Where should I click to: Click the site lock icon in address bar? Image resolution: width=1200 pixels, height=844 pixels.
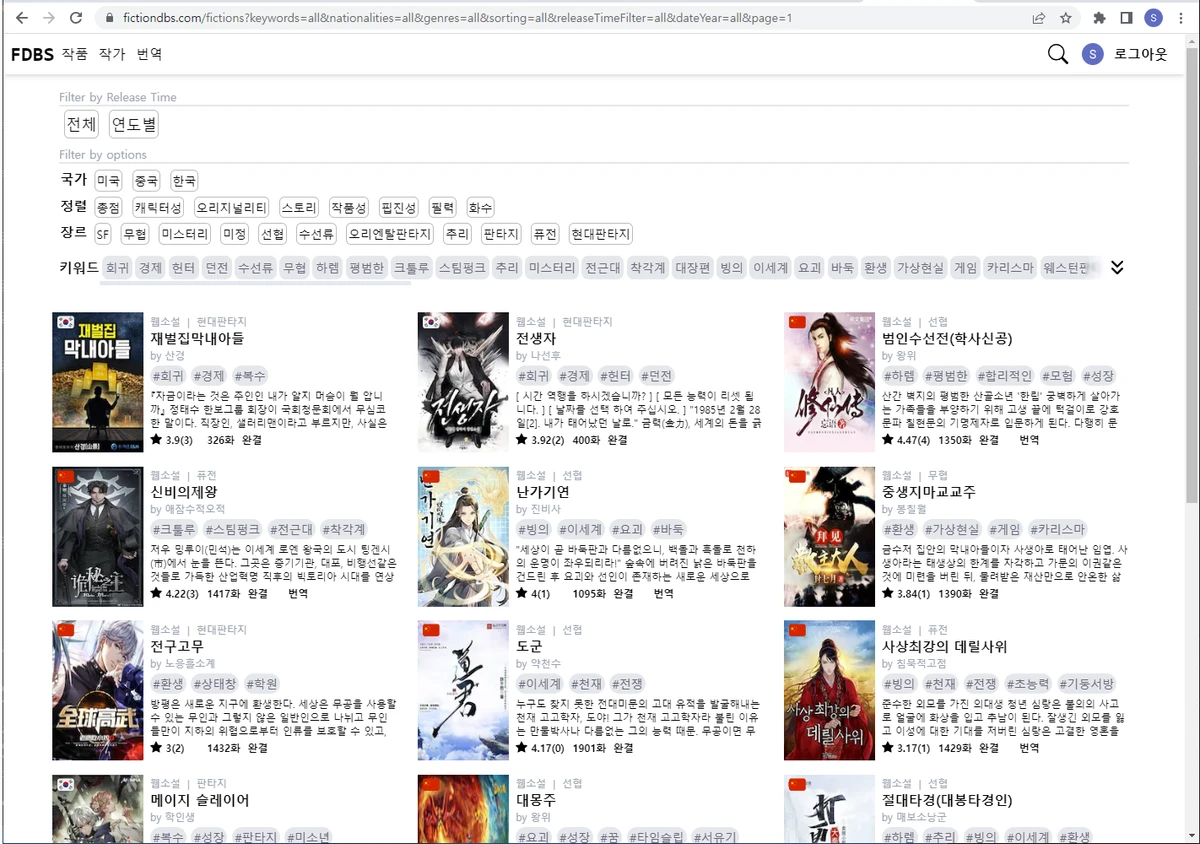pos(110,18)
